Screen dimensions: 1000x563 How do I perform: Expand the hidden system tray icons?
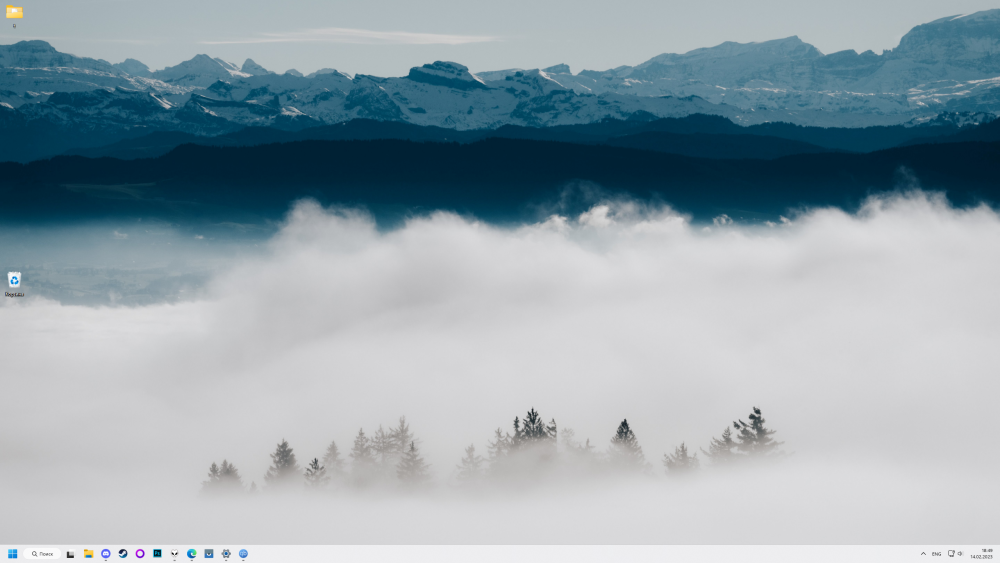[x=923, y=553]
